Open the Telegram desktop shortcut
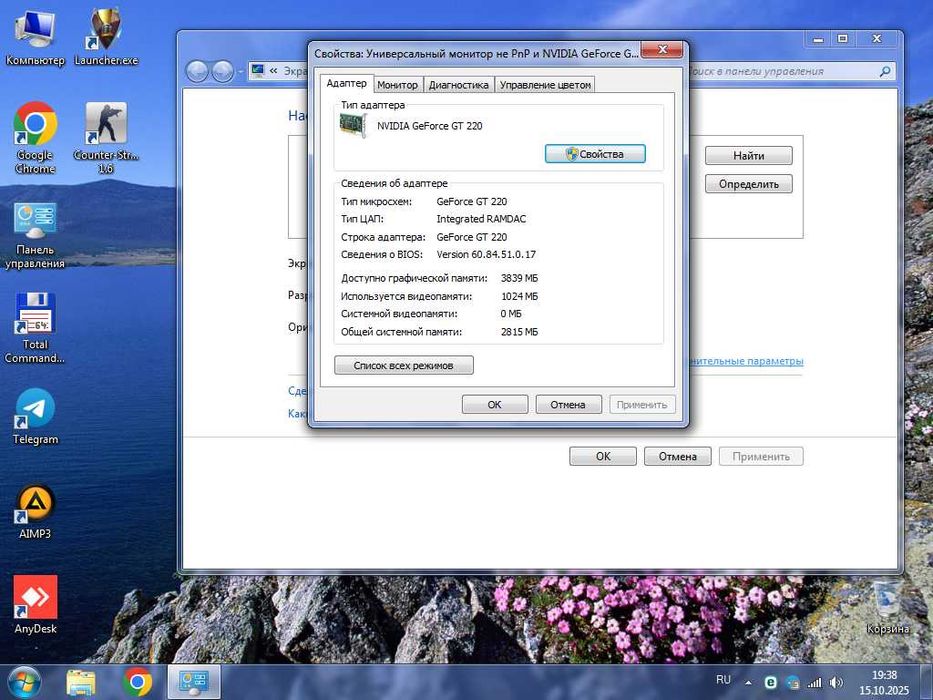 [35, 417]
